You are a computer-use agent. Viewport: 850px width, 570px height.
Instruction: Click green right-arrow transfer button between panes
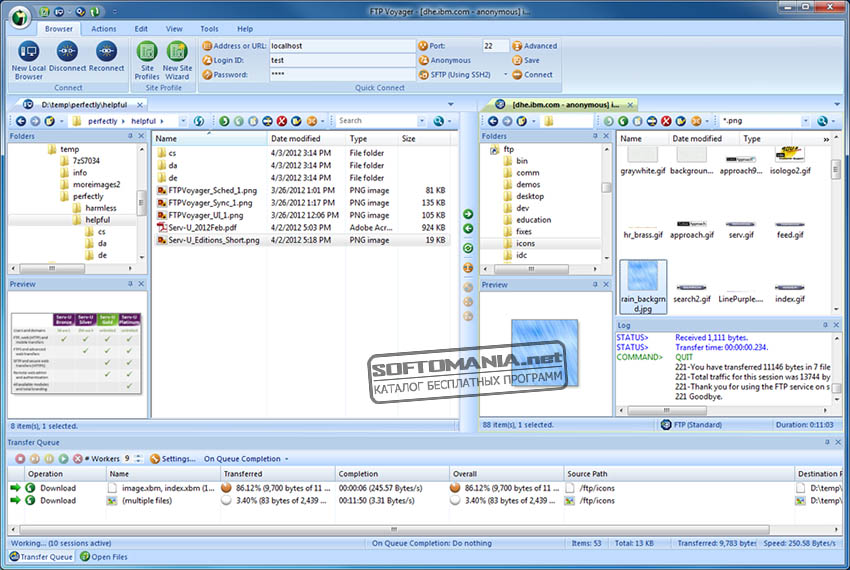click(x=468, y=214)
